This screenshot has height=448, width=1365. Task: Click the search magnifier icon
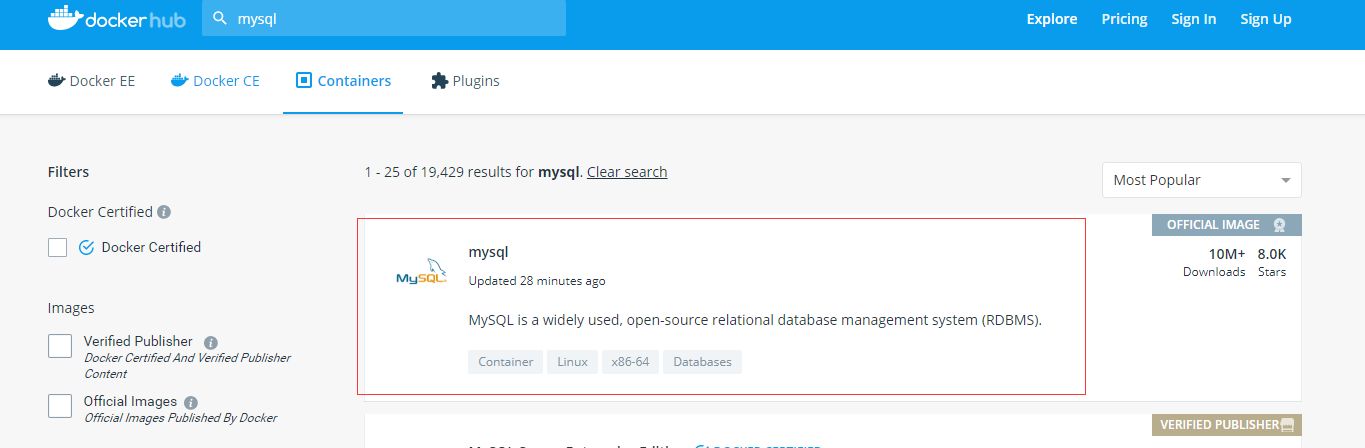tap(220, 19)
